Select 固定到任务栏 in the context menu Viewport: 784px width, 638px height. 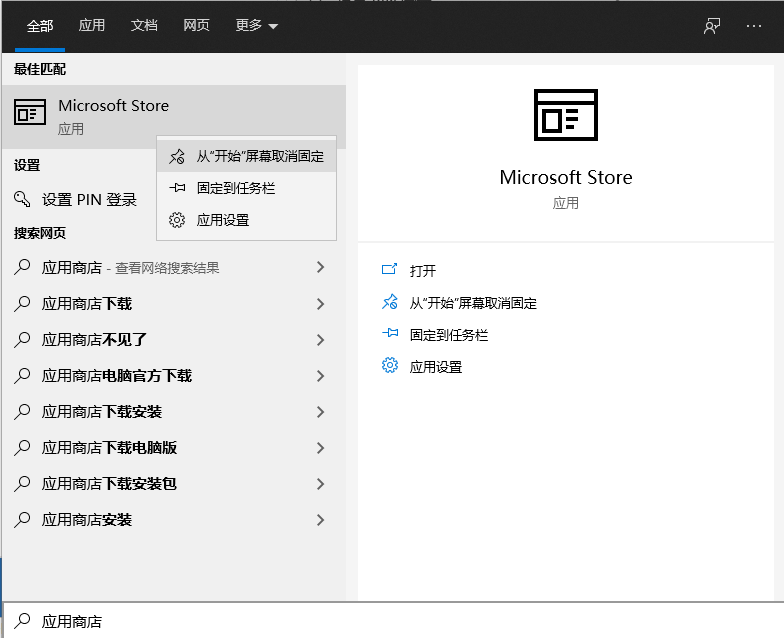[236, 188]
